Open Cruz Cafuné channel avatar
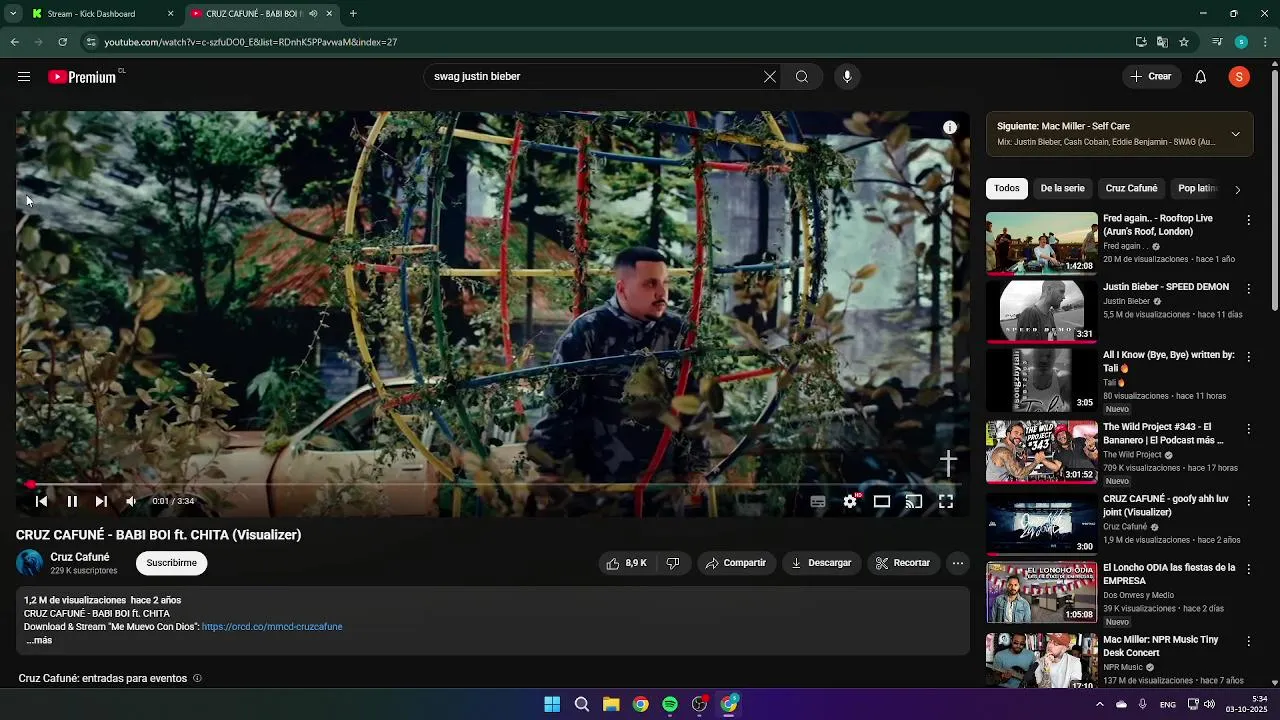This screenshot has width=1280, height=720. coord(30,563)
